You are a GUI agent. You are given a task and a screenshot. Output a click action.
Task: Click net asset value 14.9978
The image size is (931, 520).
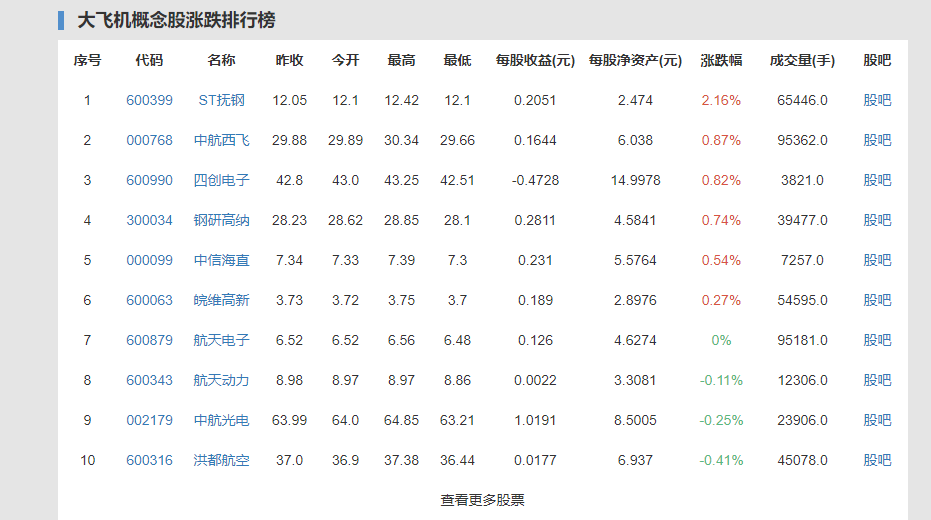pyautogui.click(x=635, y=180)
